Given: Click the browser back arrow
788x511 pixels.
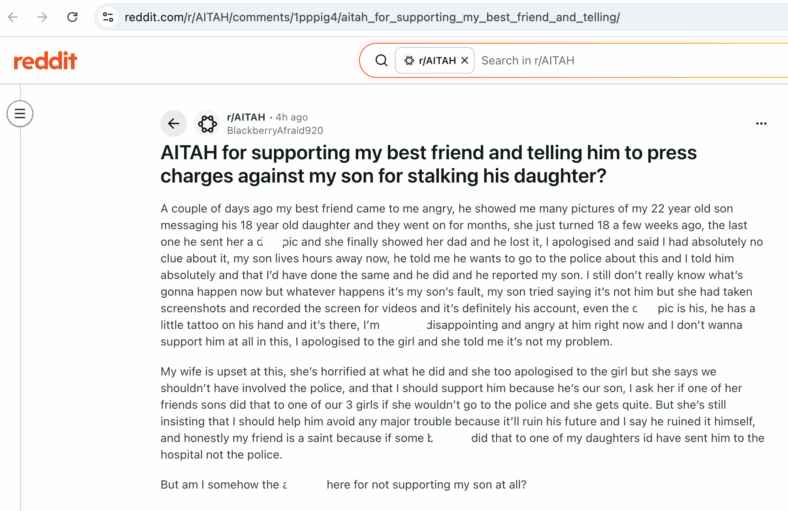Looking at the screenshot, I should tap(13, 17).
